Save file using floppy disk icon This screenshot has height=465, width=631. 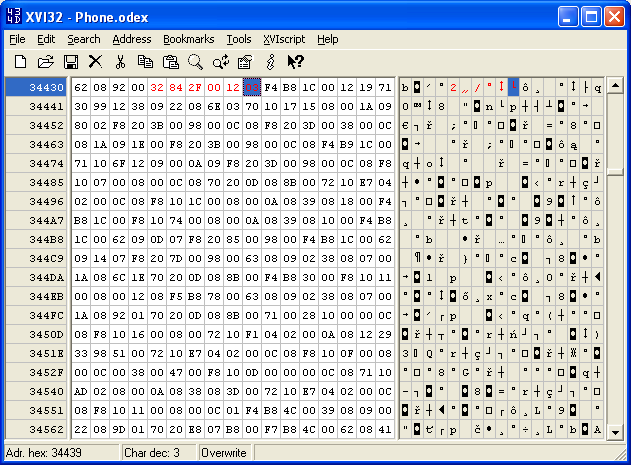click(71, 62)
